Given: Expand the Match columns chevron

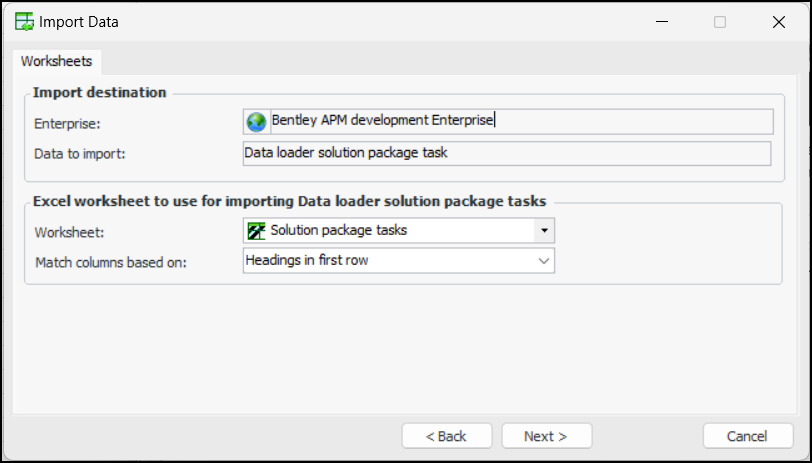Looking at the screenshot, I should [x=544, y=260].
